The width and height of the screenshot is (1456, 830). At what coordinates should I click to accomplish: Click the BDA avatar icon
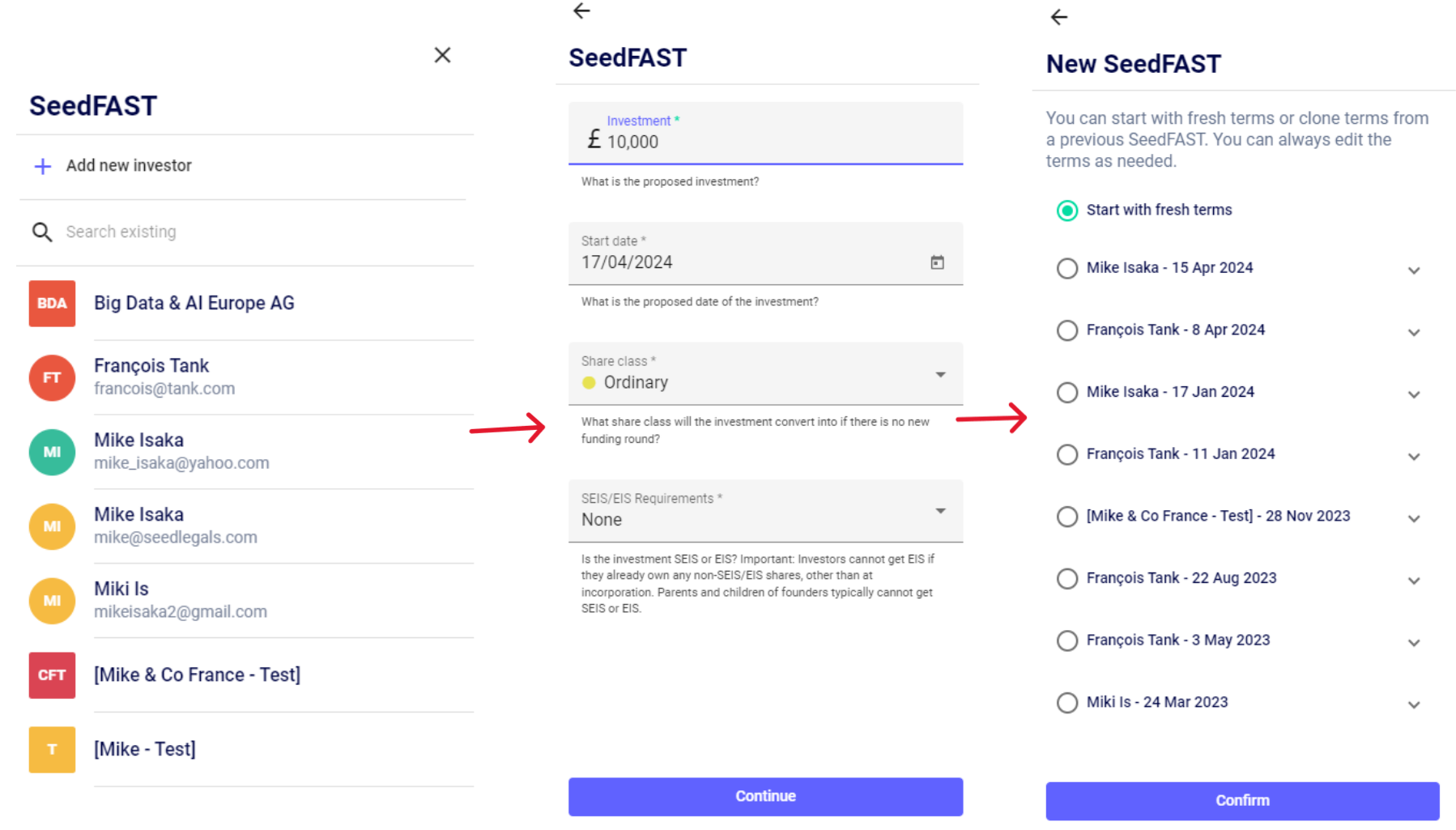tap(52, 304)
